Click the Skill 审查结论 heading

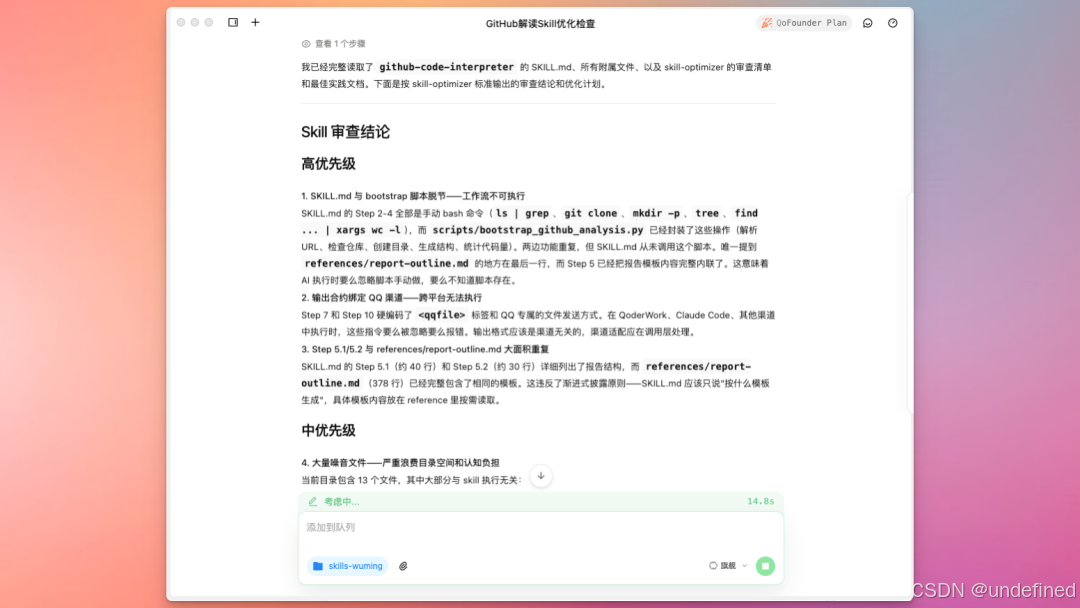coord(345,132)
